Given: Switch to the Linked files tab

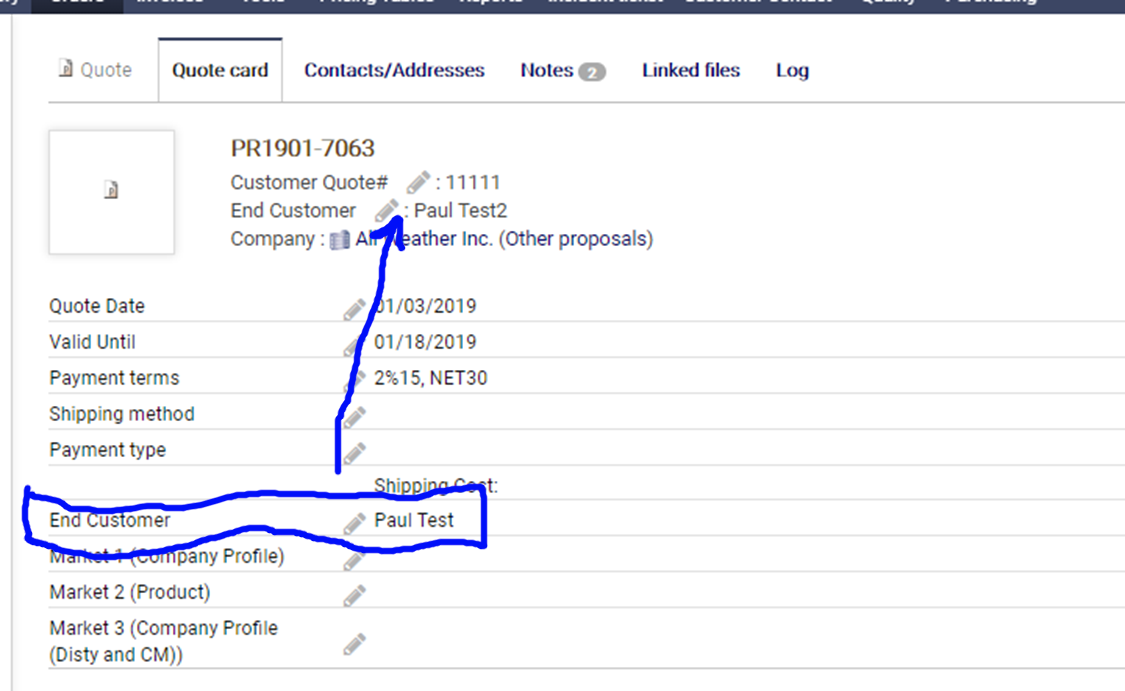Looking at the screenshot, I should (x=690, y=70).
